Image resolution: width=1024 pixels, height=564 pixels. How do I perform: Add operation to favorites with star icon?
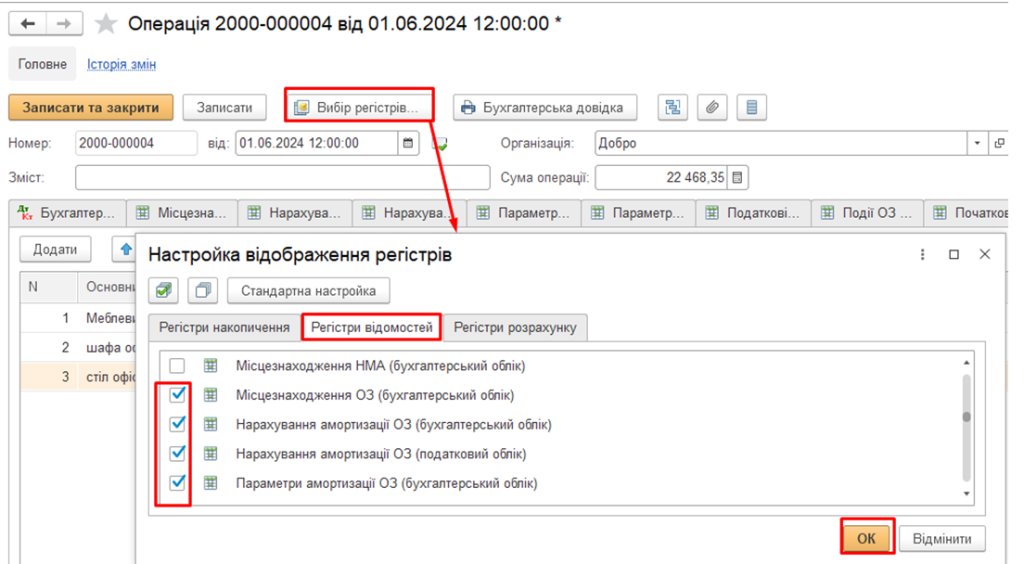105,24
